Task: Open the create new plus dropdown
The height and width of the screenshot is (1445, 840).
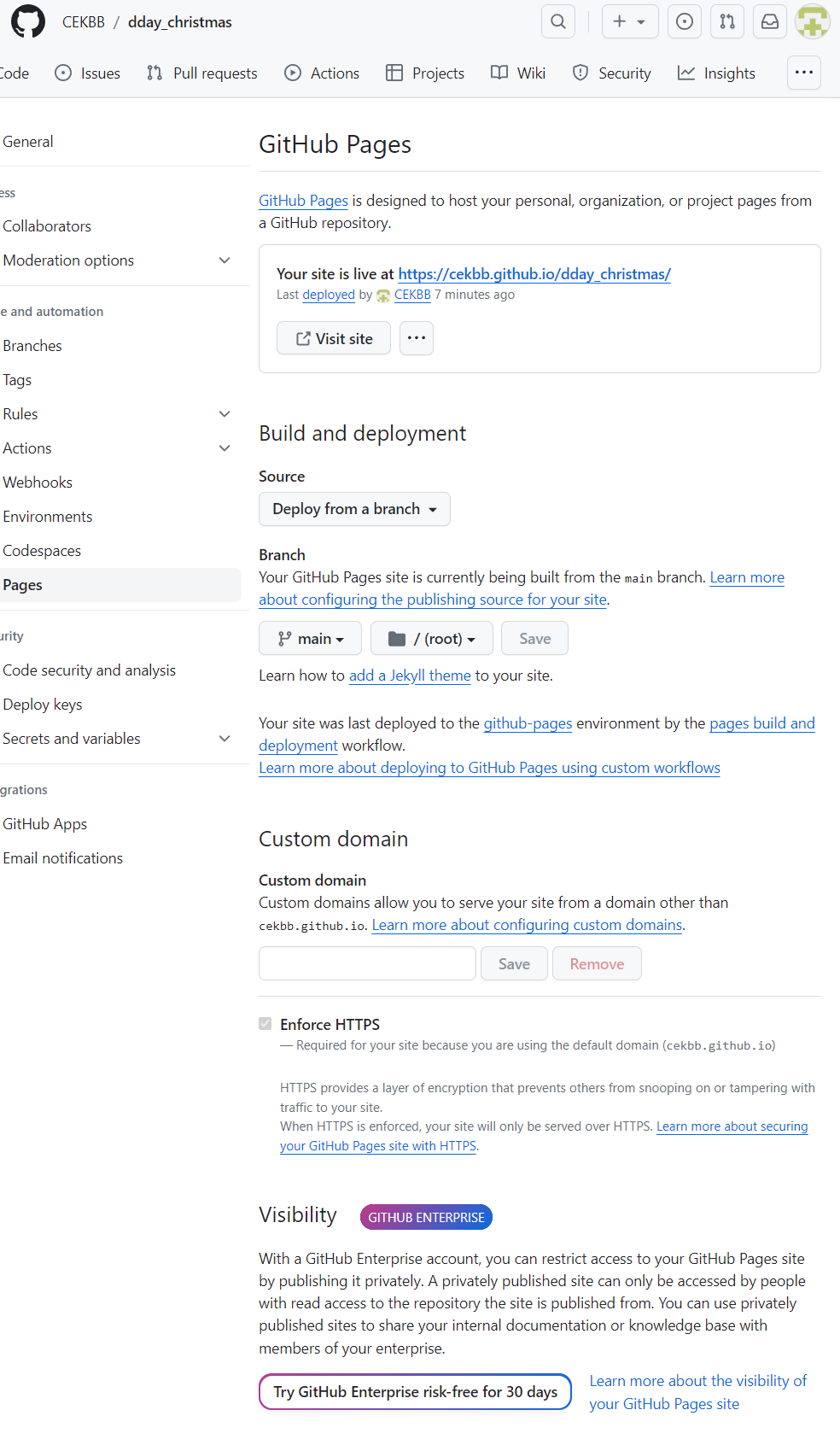Action: tap(630, 21)
